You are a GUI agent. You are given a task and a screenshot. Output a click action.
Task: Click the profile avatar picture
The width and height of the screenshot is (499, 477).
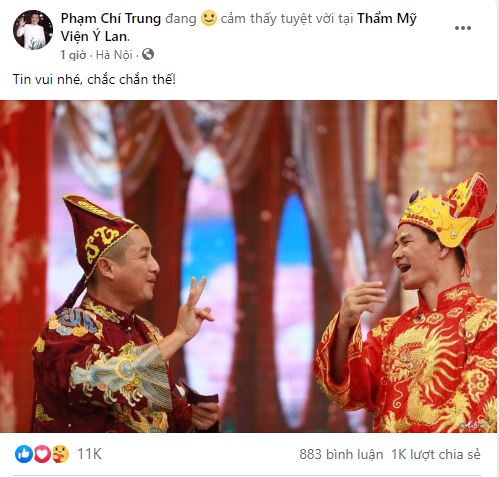tap(33, 30)
